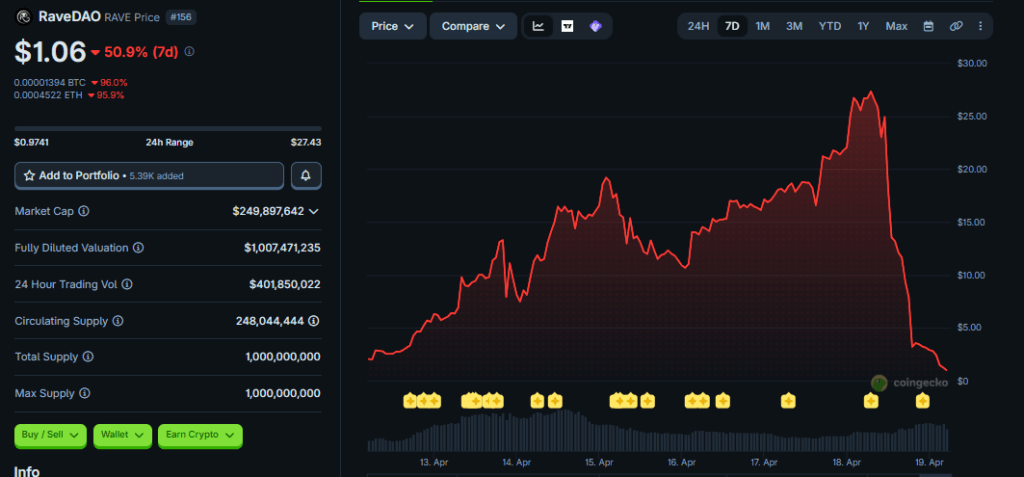Click the Market Cap info icon
This screenshot has height=477, width=1024.
click(x=84, y=211)
